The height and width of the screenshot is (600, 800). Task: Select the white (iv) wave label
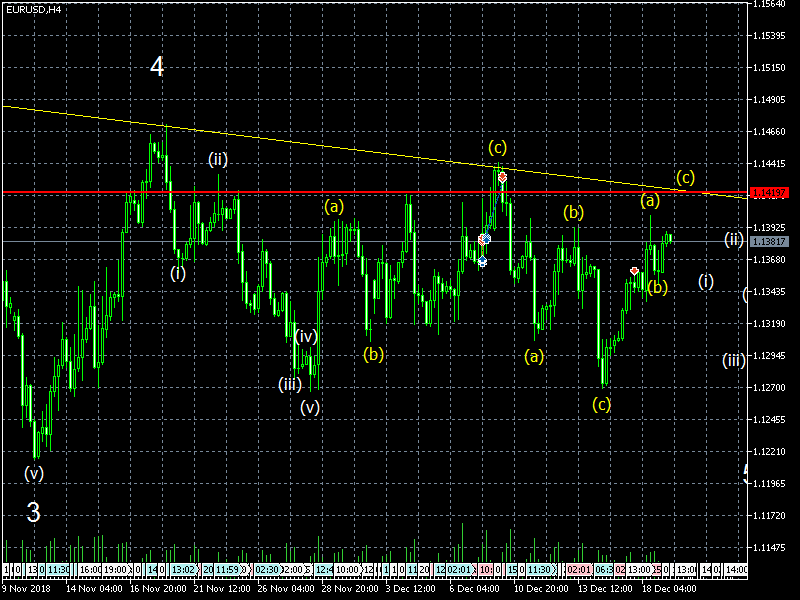[x=306, y=336]
